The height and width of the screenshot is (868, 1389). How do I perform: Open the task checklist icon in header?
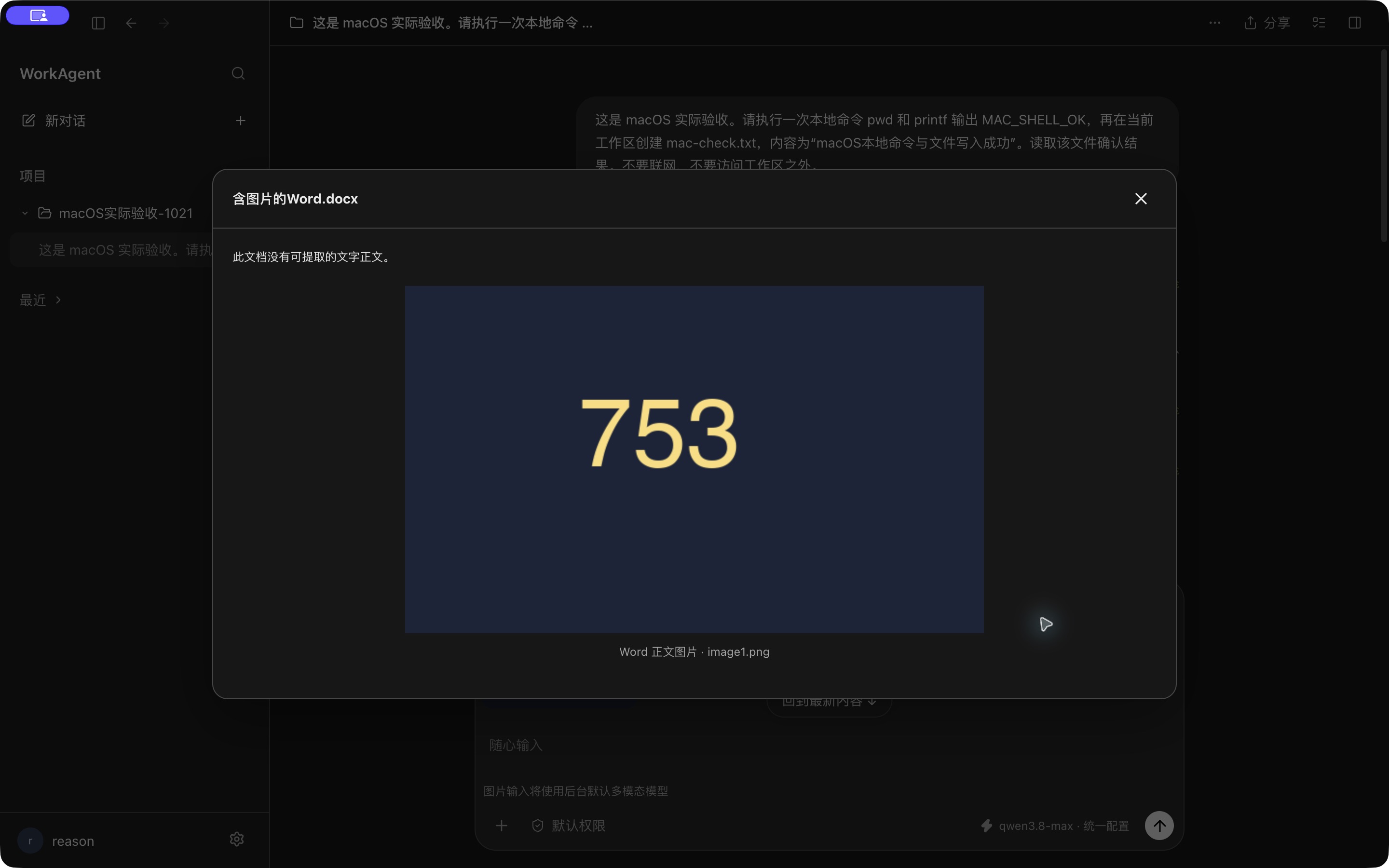click(1319, 23)
